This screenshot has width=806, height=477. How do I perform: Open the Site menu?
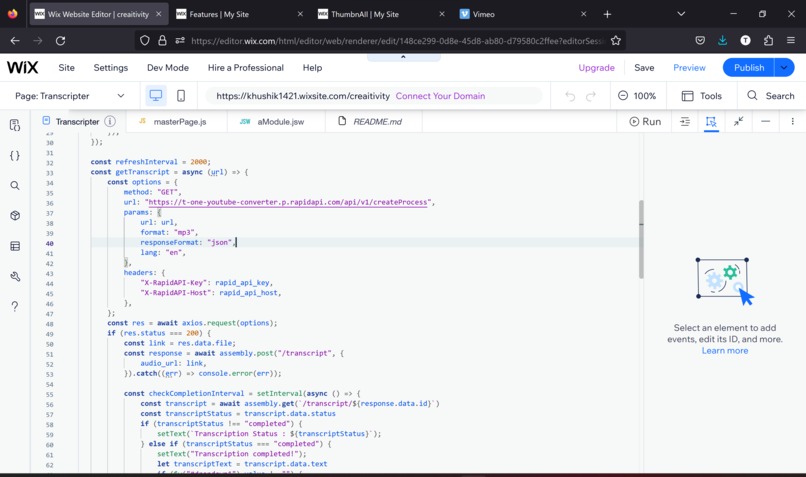66,68
